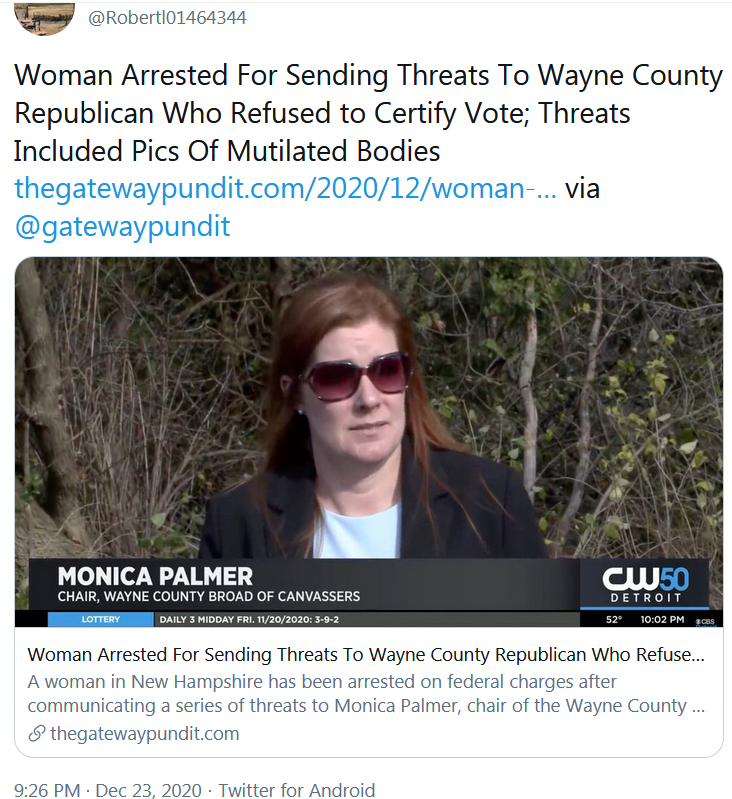
Task: Open the card headline 'Woman Arrested For Sending Threats'
Action: coord(366,655)
